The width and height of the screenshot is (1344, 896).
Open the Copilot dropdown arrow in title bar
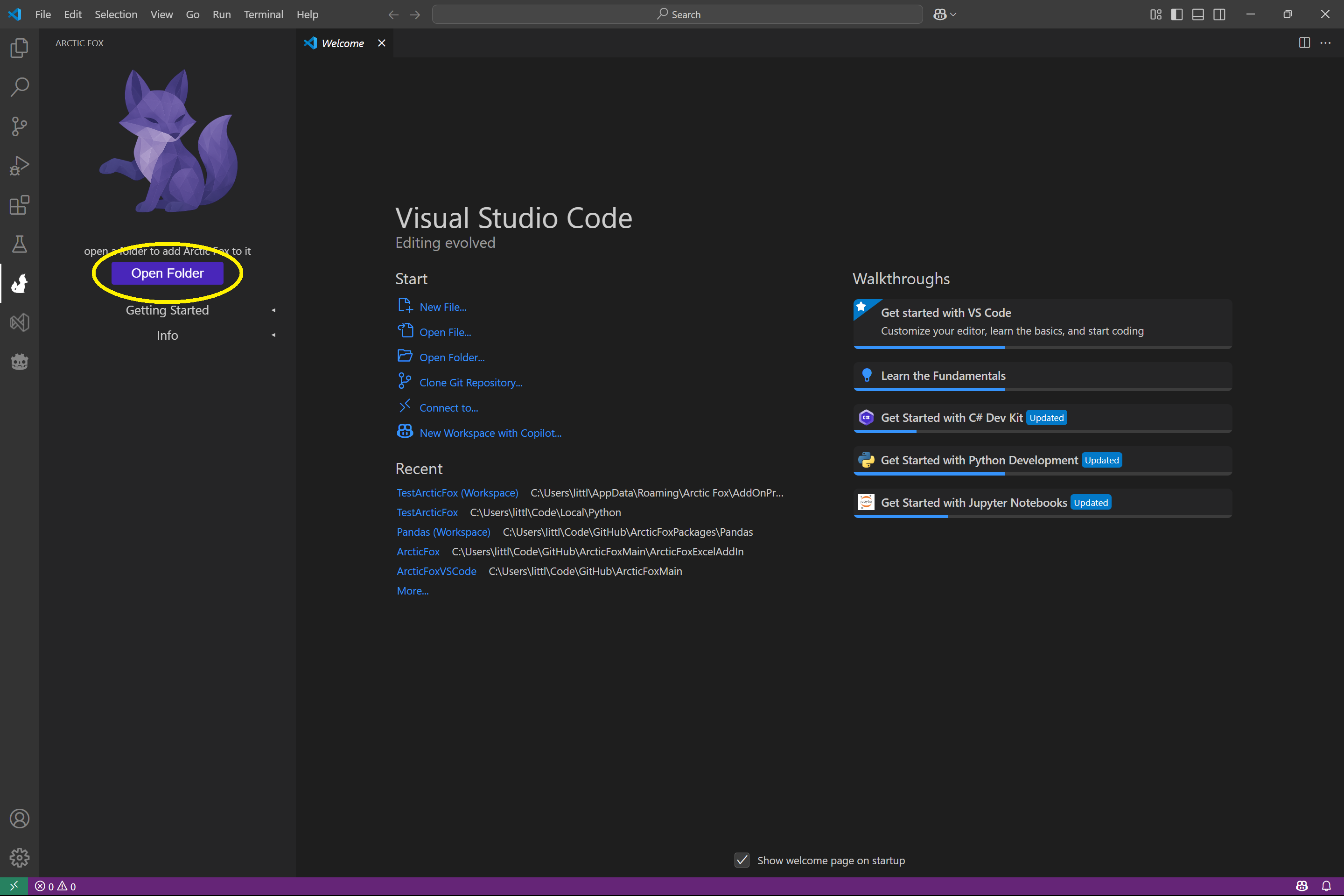click(x=953, y=14)
